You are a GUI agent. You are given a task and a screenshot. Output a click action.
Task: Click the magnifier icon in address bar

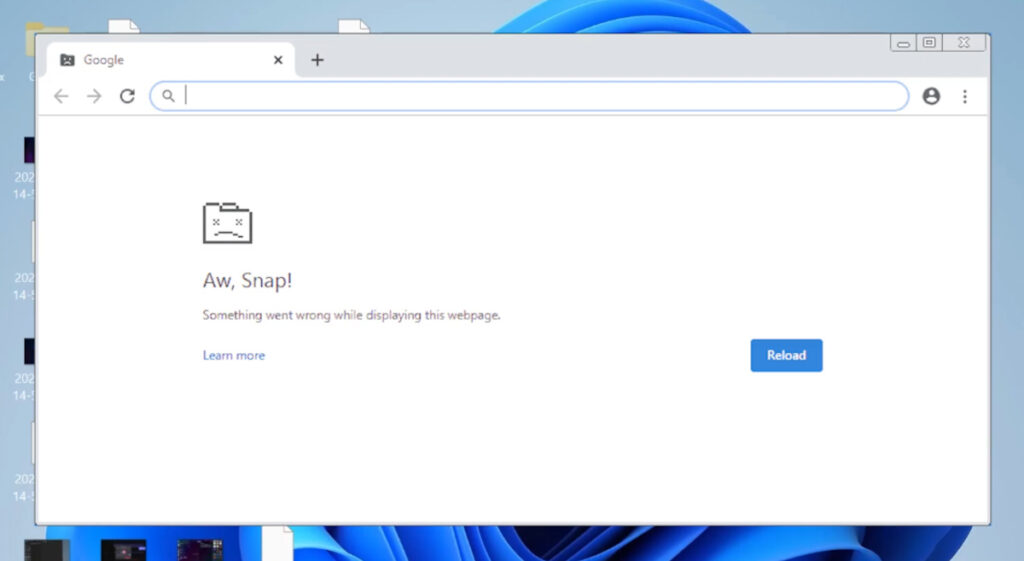pyautogui.click(x=168, y=97)
